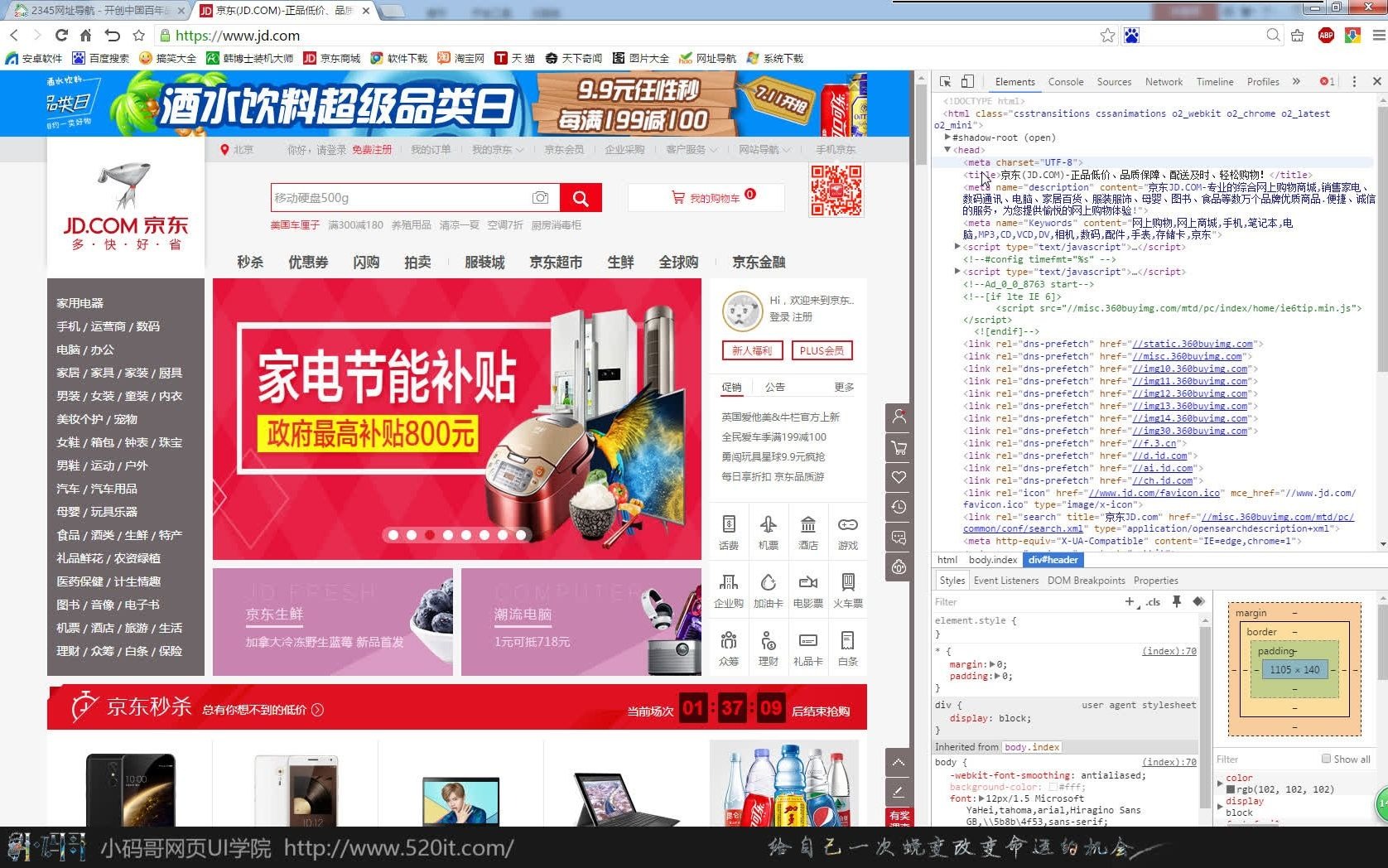Open the Event Listeners pane tab
The image size is (1388, 868).
click(1006, 581)
